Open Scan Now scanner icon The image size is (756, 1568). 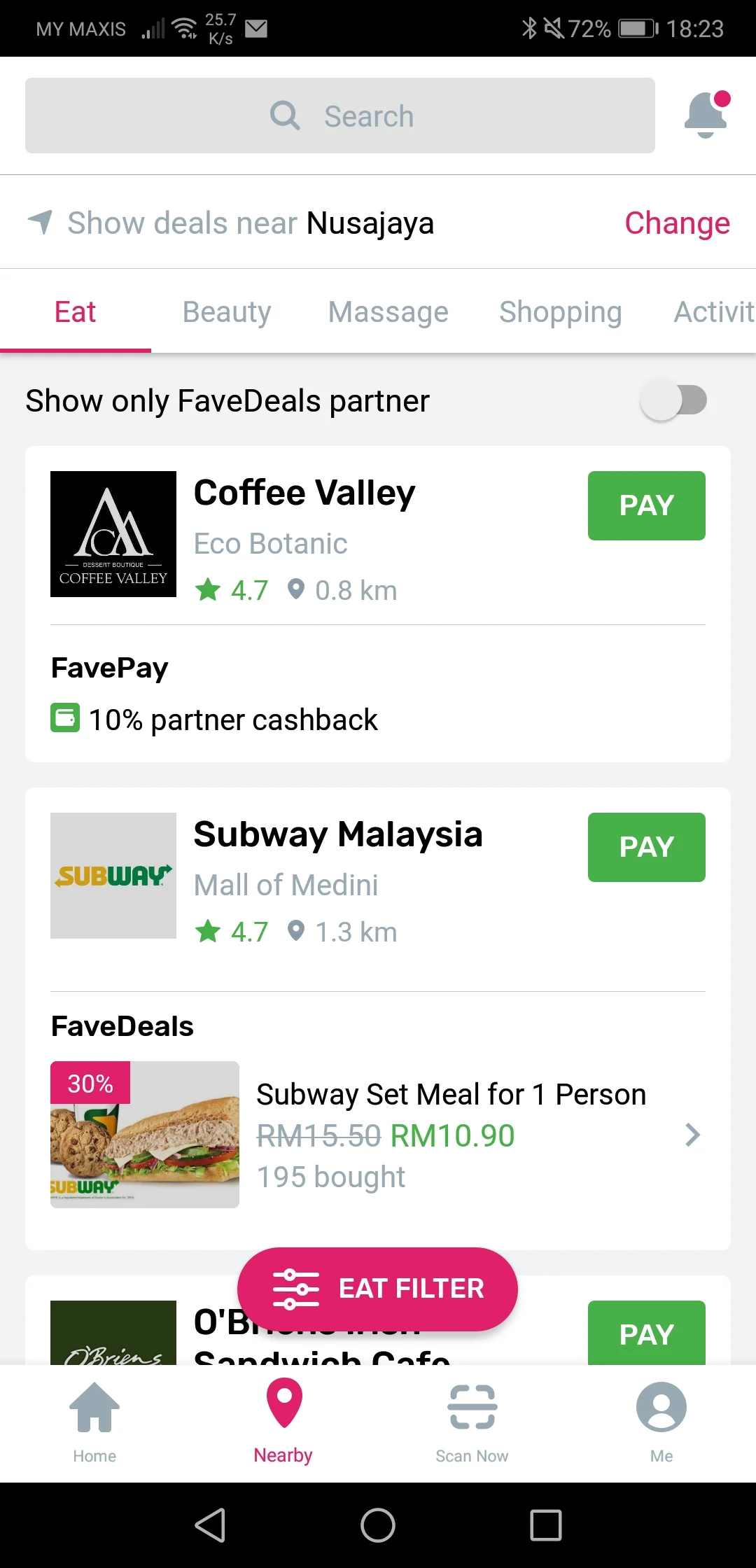click(472, 1406)
